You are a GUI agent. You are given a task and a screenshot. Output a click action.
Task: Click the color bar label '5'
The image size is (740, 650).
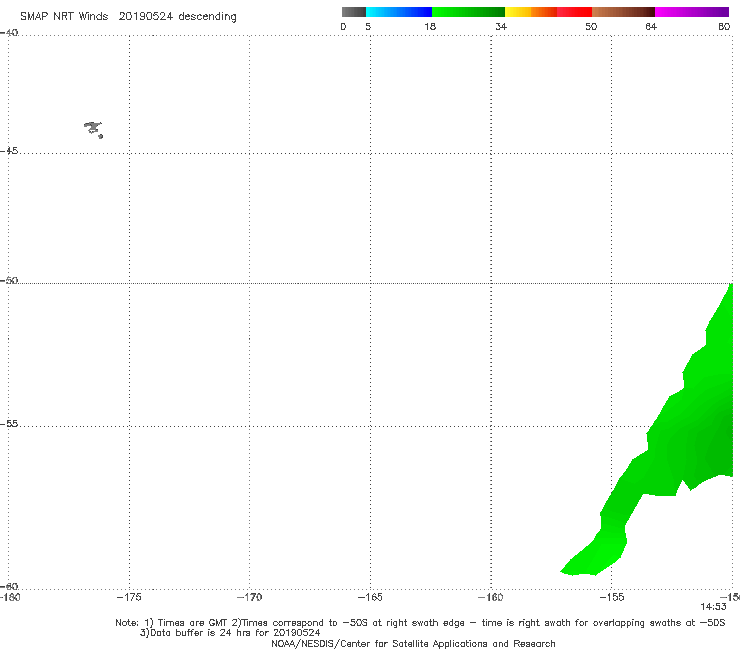click(x=368, y=26)
